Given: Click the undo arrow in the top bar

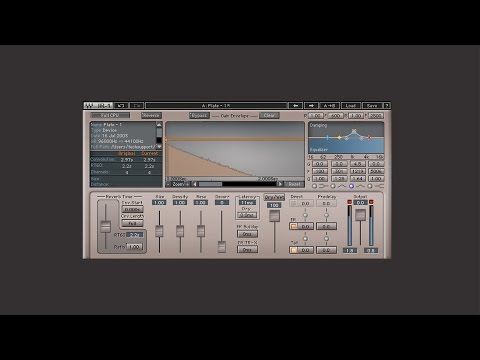Looking at the screenshot, I should 121,106.
